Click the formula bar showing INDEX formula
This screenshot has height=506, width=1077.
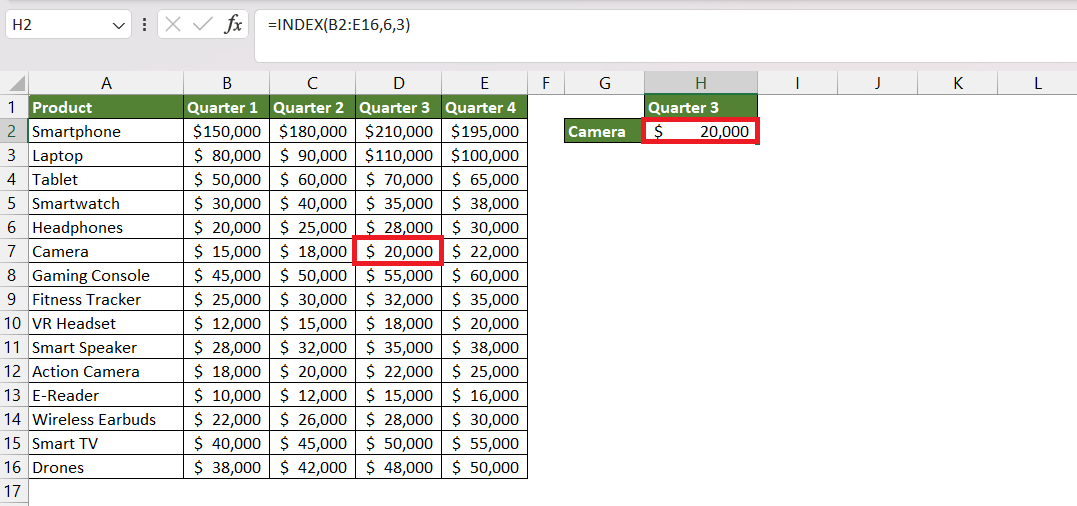pos(665,37)
